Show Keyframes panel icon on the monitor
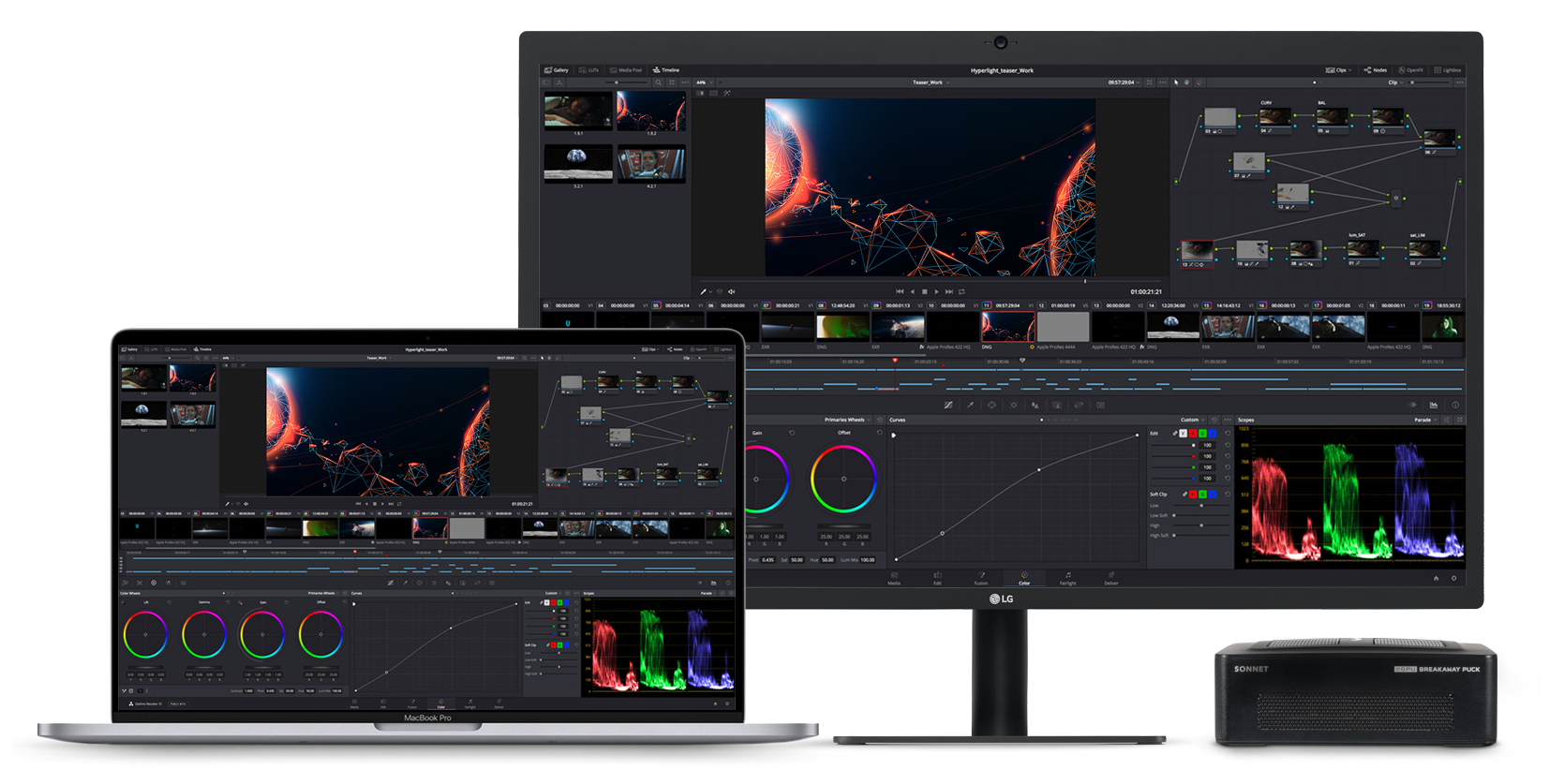Viewport: 1564px width, 784px height. click(x=1412, y=405)
